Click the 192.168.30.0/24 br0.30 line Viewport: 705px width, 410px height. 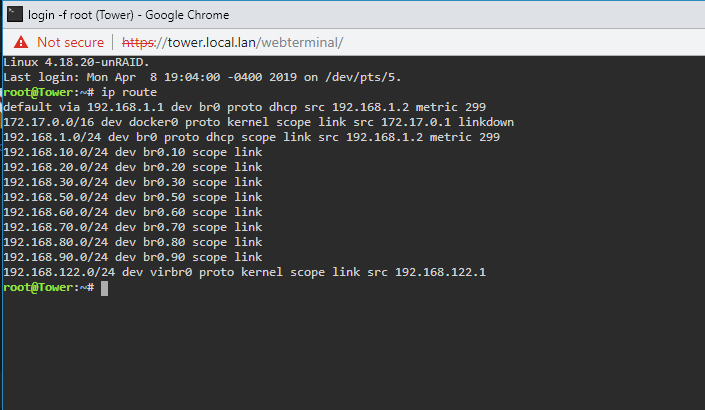coord(133,182)
